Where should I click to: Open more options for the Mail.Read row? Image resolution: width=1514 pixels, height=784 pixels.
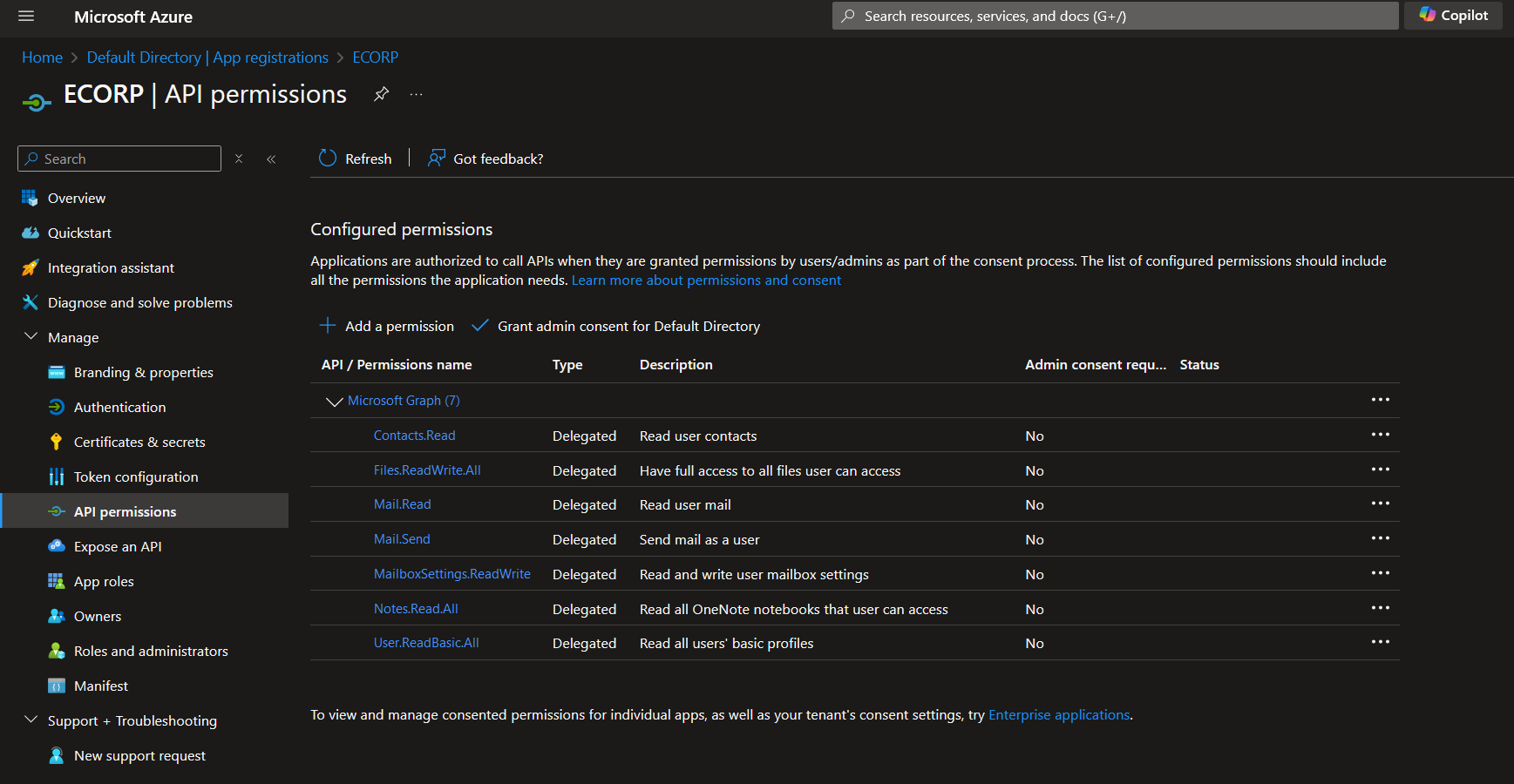pyautogui.click(x=1381, y=504)
